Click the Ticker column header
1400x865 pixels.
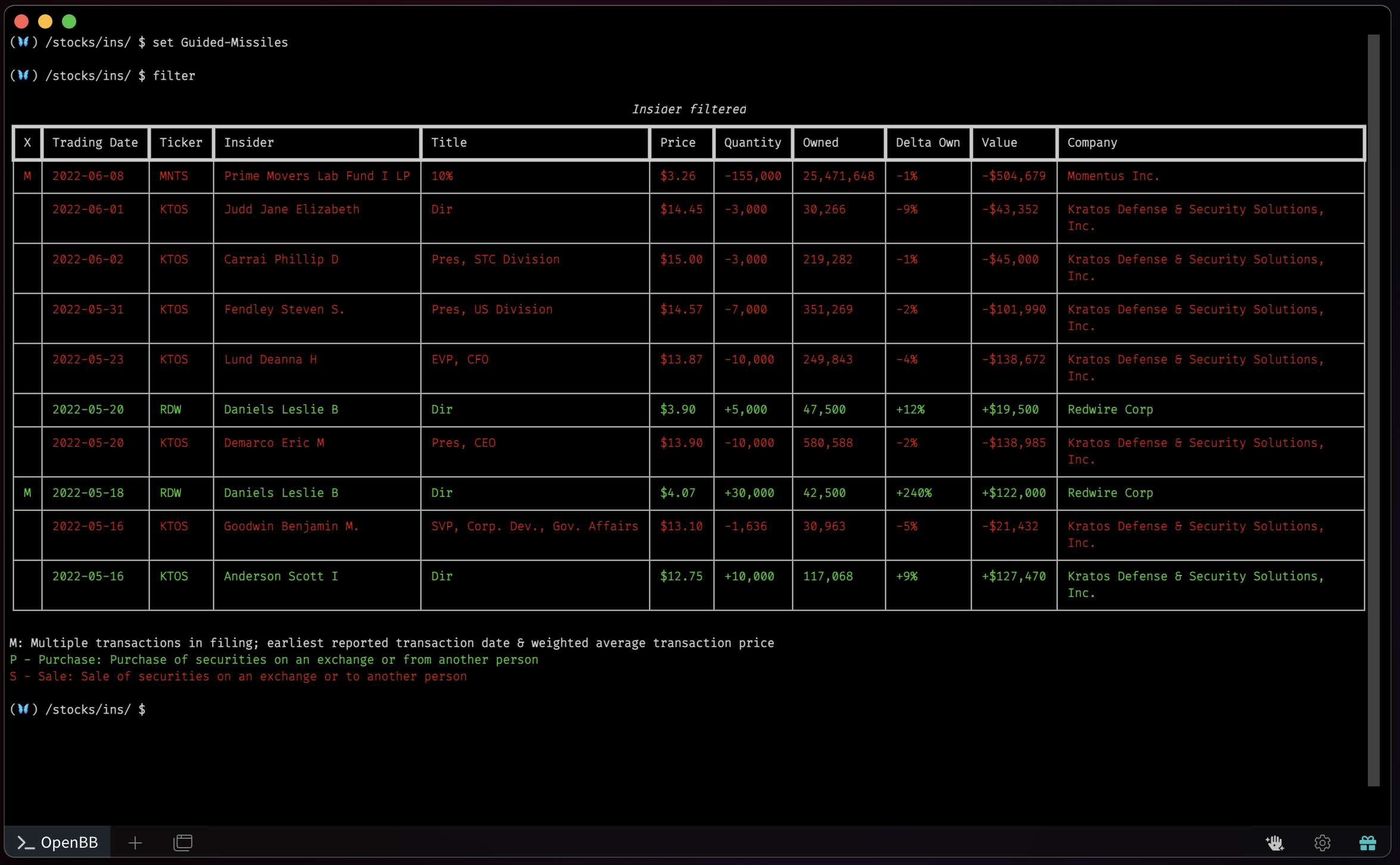(x=181, y=142)
